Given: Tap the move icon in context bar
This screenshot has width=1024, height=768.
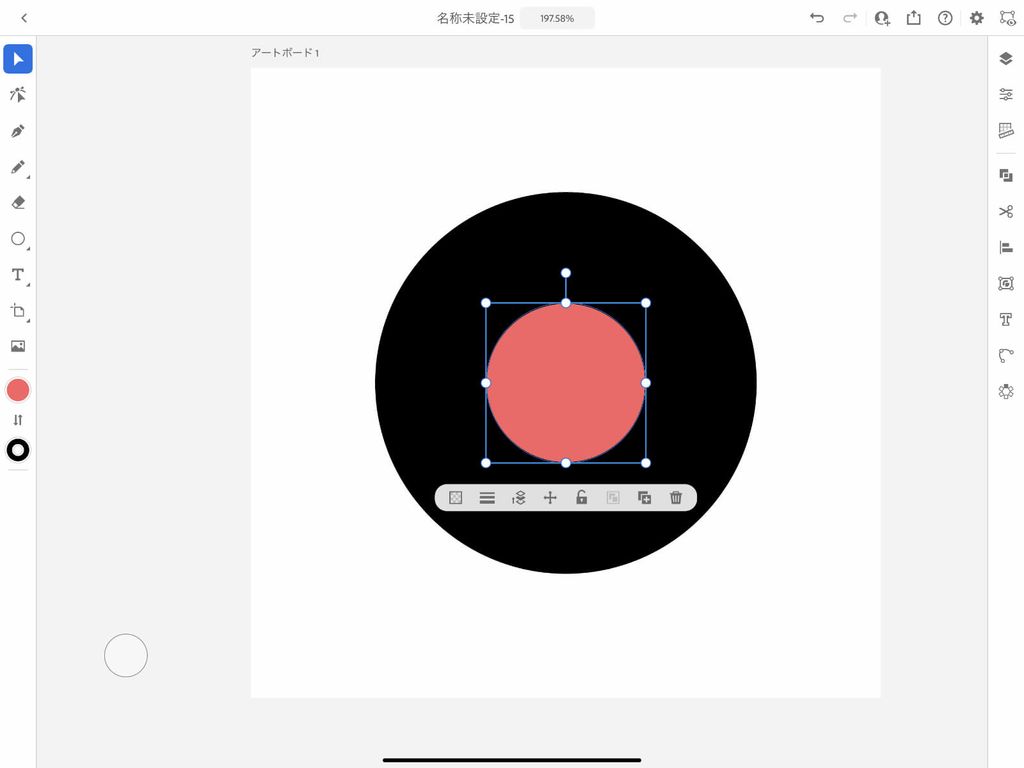Looking at the screenshot, I should point(550,498).
